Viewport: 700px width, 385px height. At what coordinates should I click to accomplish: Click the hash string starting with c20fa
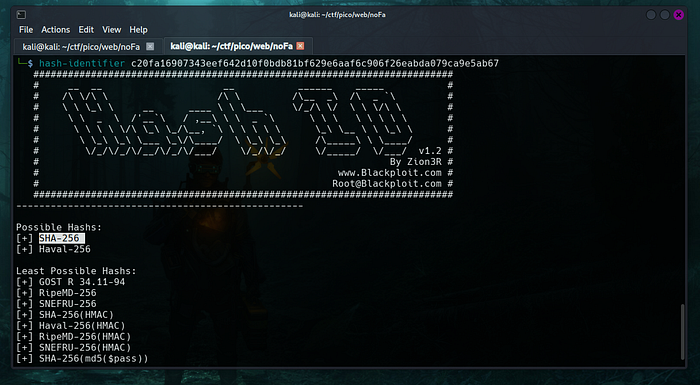[315, 63]
